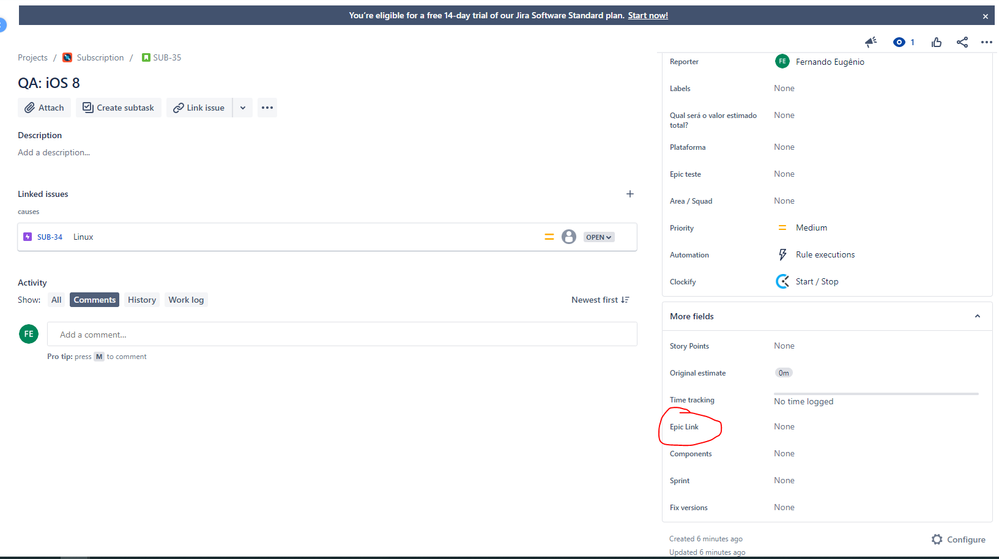Open the OPEN status dropdown
Viewport: 999px width, 559px height.
599,237
